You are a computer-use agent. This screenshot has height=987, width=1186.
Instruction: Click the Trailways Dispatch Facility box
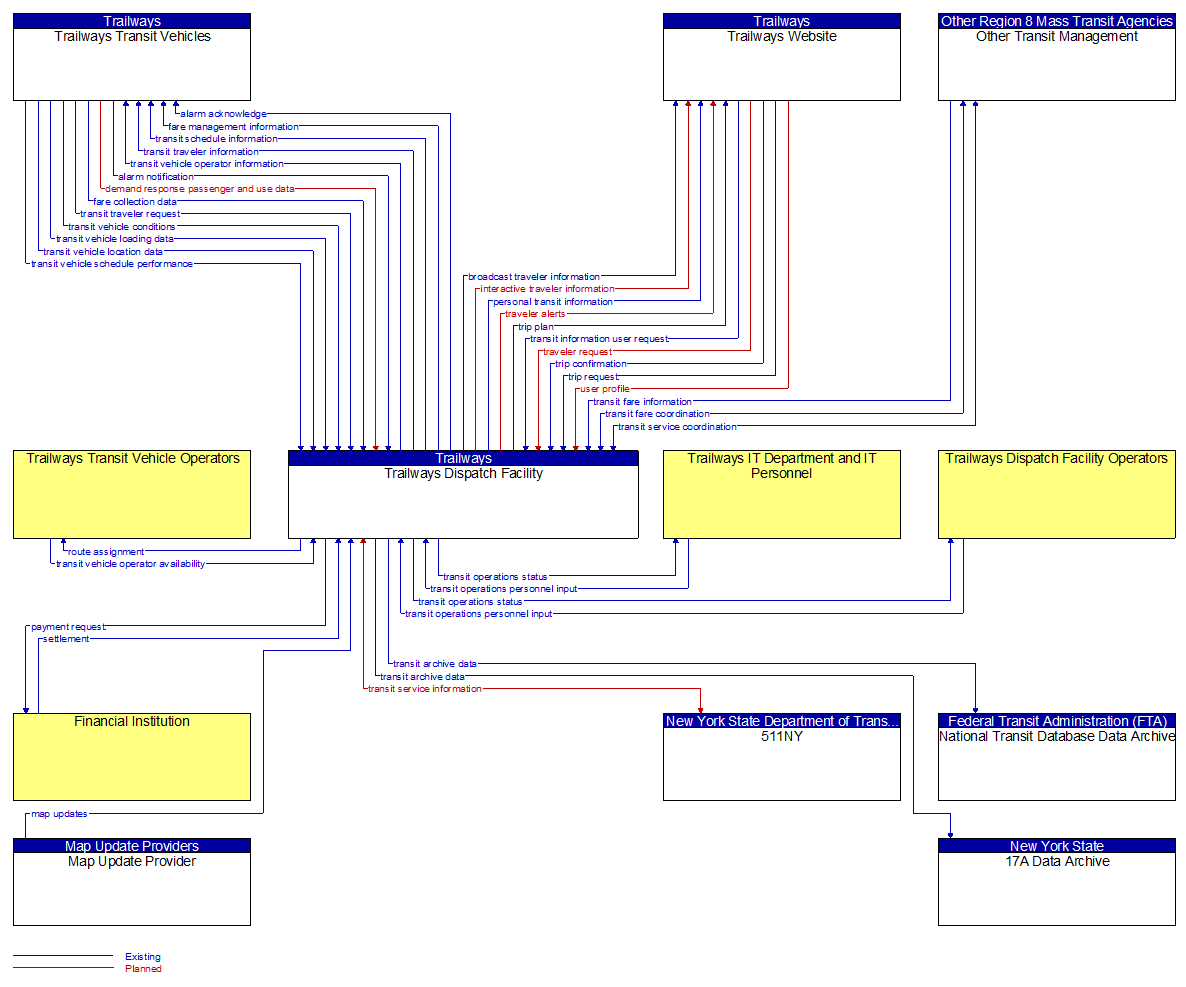463,495
